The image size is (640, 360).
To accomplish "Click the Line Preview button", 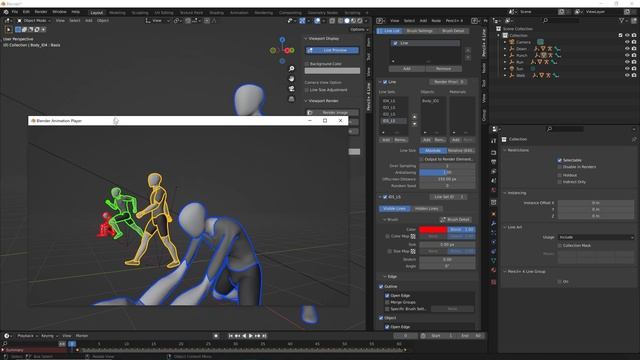I will 332,50.
